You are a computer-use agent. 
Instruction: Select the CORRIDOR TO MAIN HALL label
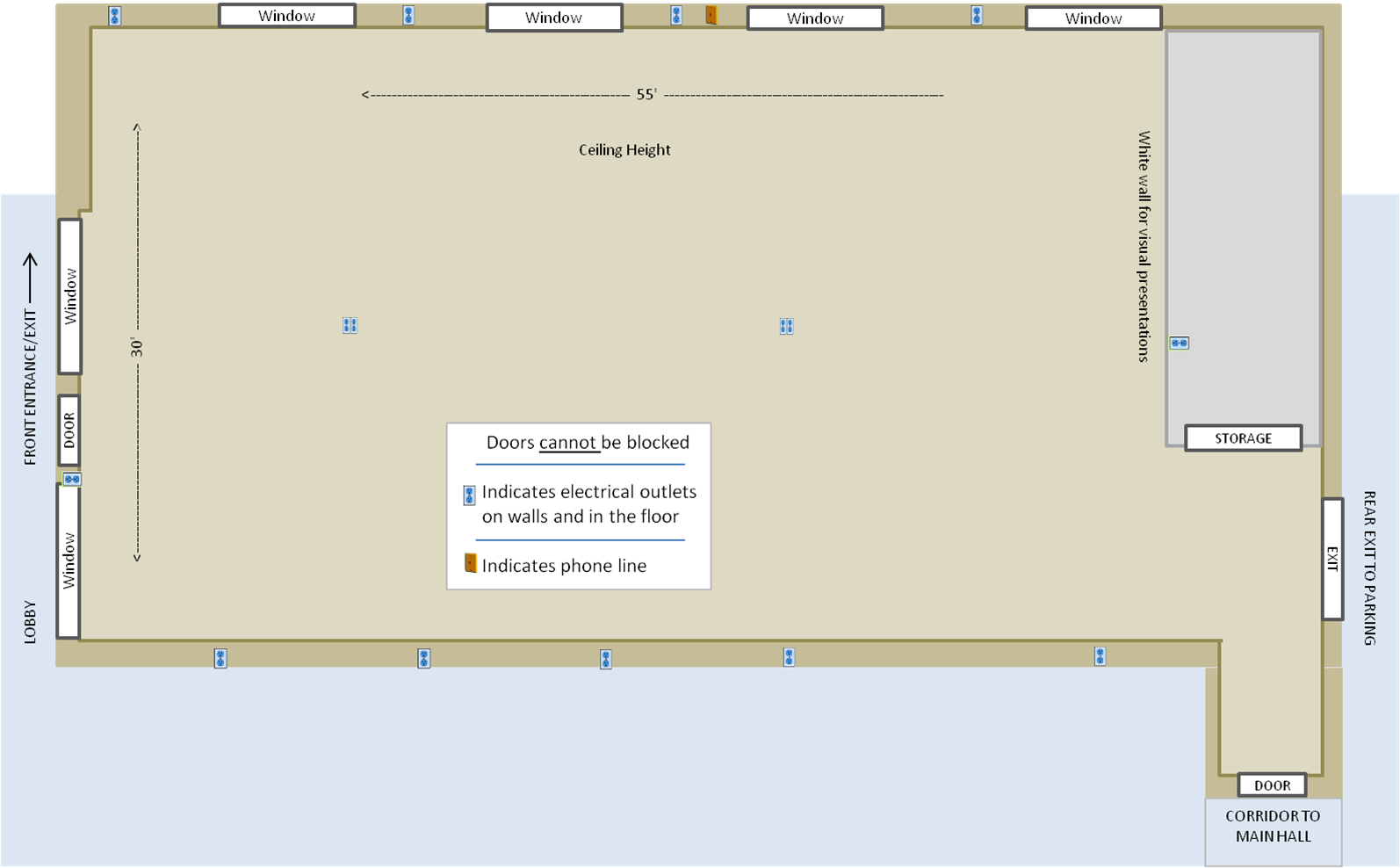tap(1273, 826)
